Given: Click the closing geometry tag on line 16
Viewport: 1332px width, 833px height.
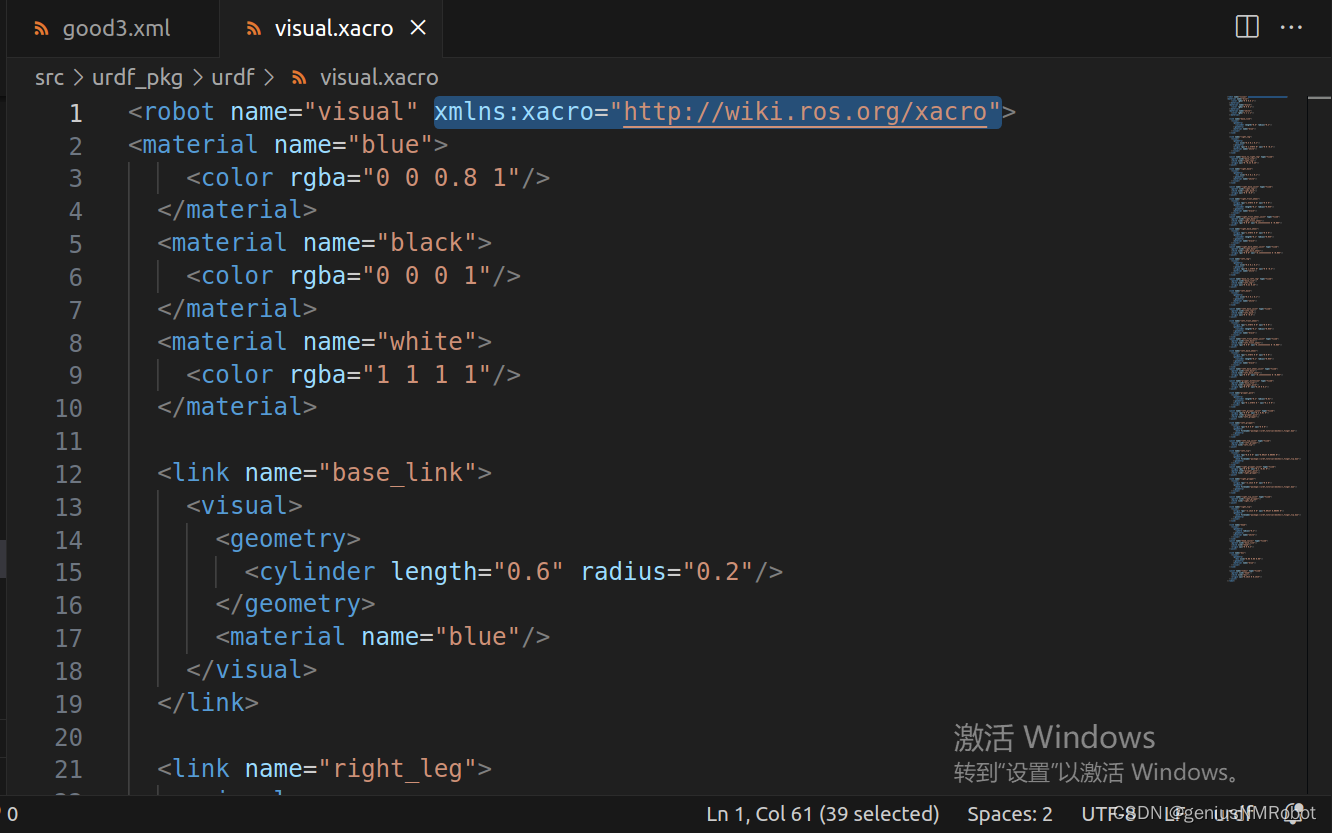Looking at the screenshot, I should (x=295, y=604).
